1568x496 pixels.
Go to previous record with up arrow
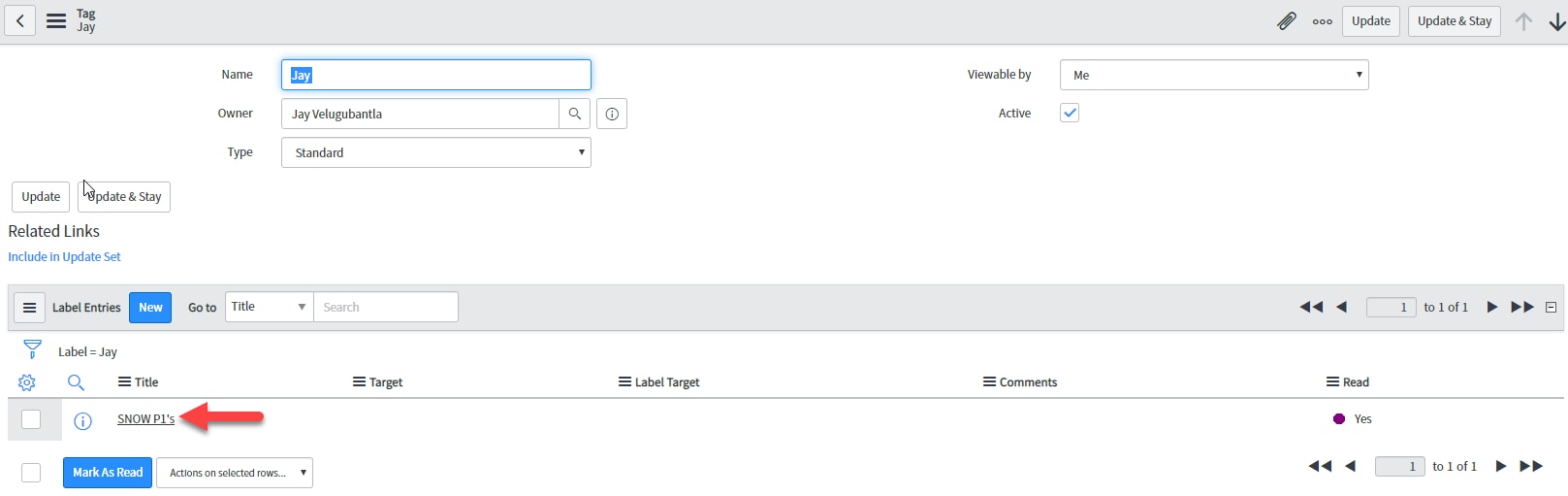[1523, 21]
